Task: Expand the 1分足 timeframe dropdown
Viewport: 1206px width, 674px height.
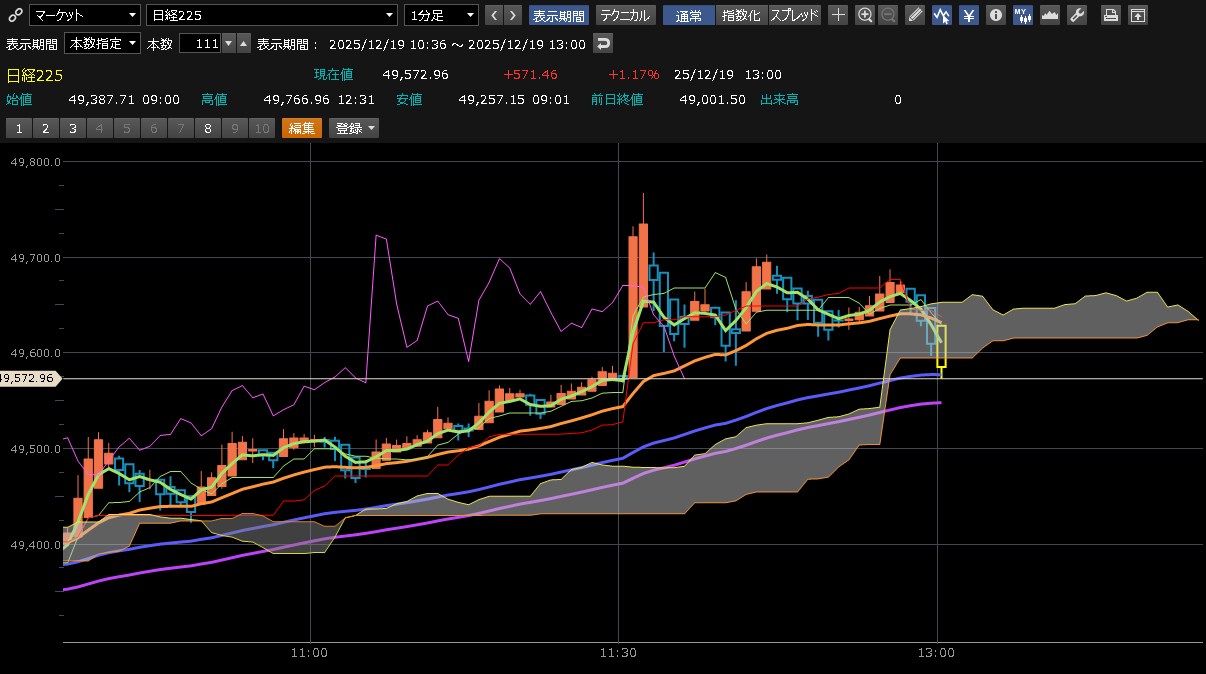Action: 441,15
